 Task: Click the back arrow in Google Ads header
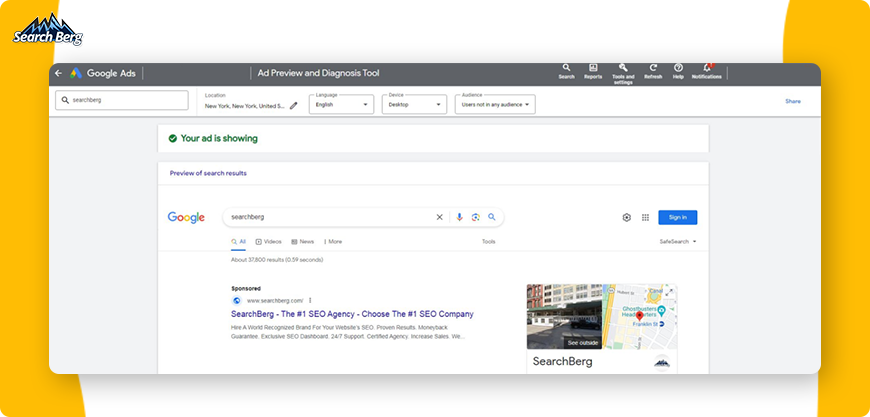(58, 73)
